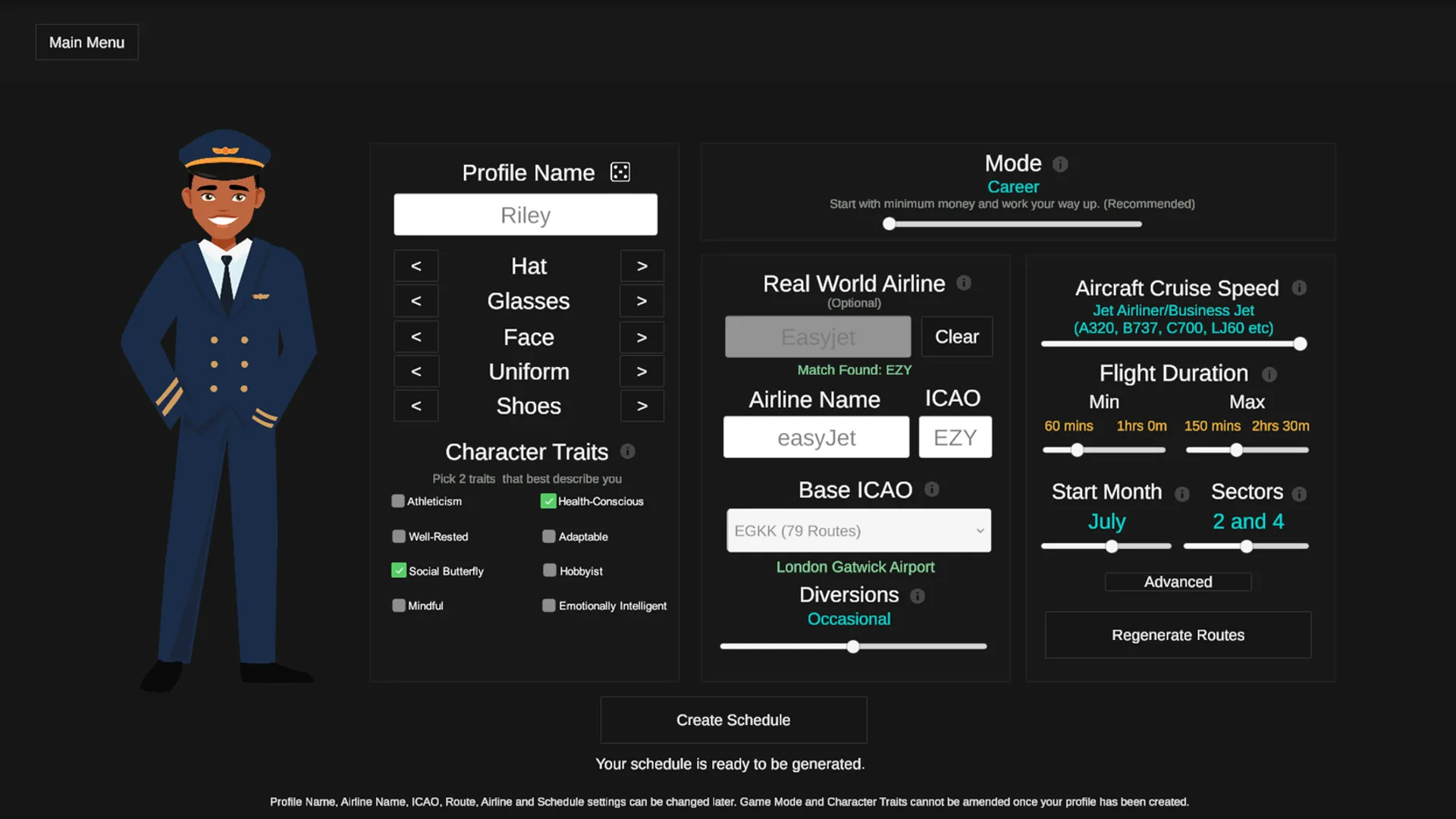This screenshot has height=819, width=1456.
Task: Click the Regenerate Routes button
Action: pyautogui.click(x=1178, y=635)
